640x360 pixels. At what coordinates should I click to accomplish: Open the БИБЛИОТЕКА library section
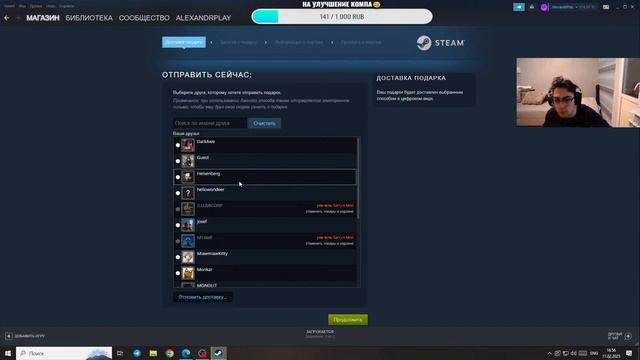point(89,18)
